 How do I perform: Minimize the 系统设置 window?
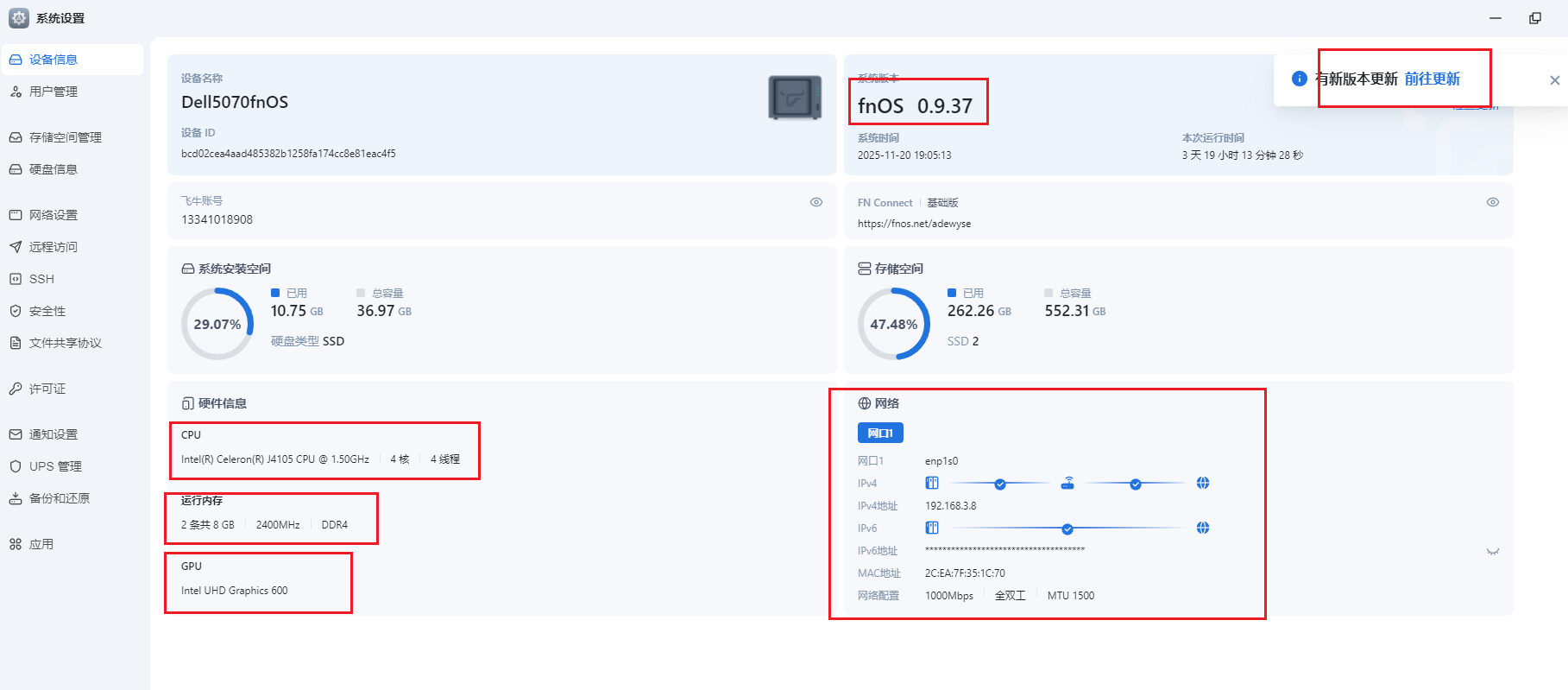pyautogui.click(x=1496, y=18)
